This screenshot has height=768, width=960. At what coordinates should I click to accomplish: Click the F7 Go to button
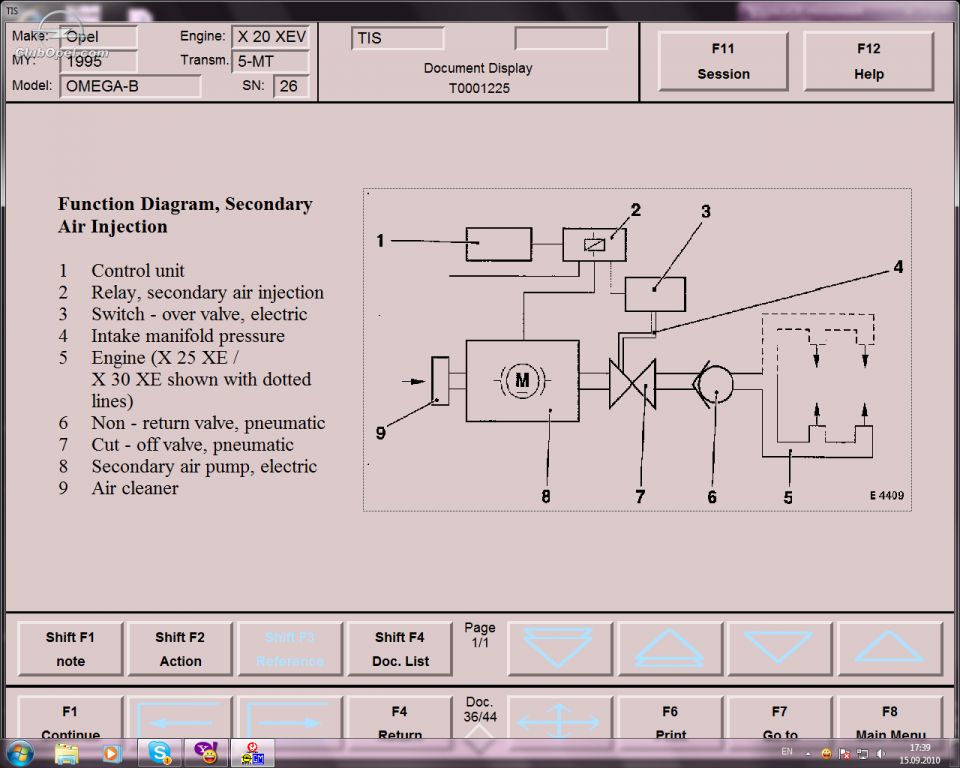point(779,718)
